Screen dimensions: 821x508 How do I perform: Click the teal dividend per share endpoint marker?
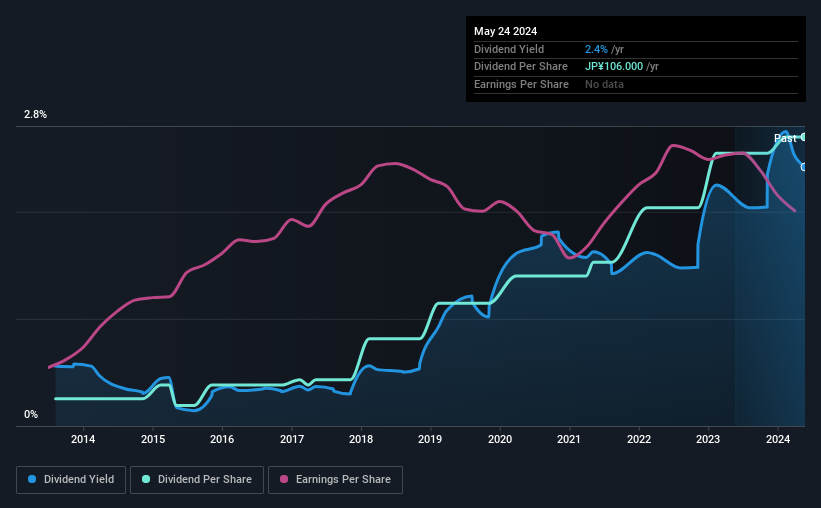pos(804,137)
